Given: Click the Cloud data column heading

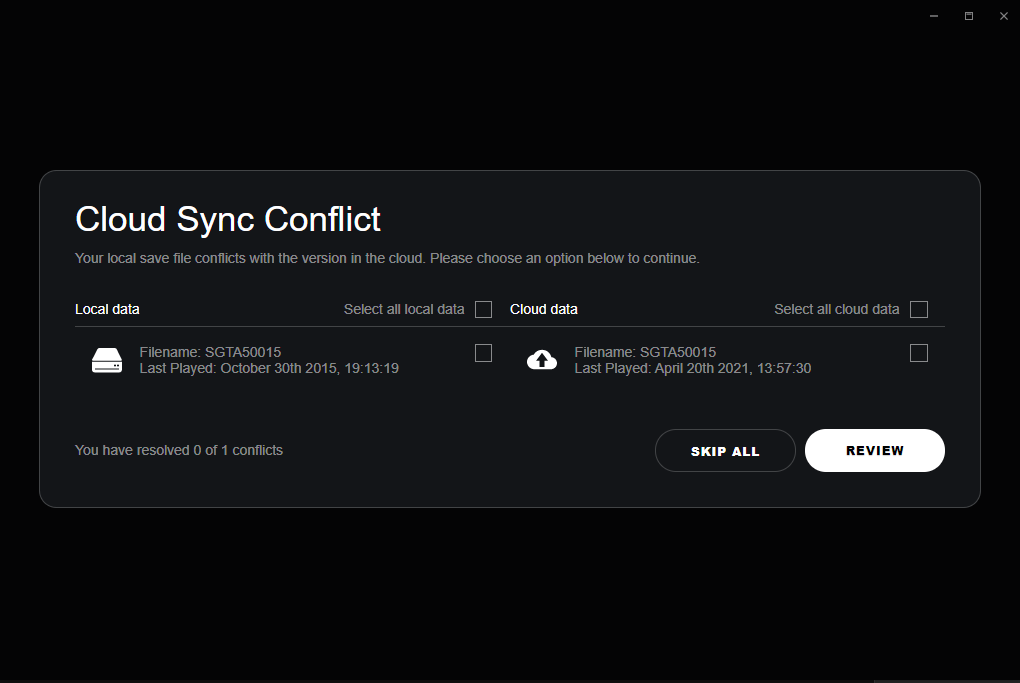Looking at the screenshot, I should tap(544, 309).
